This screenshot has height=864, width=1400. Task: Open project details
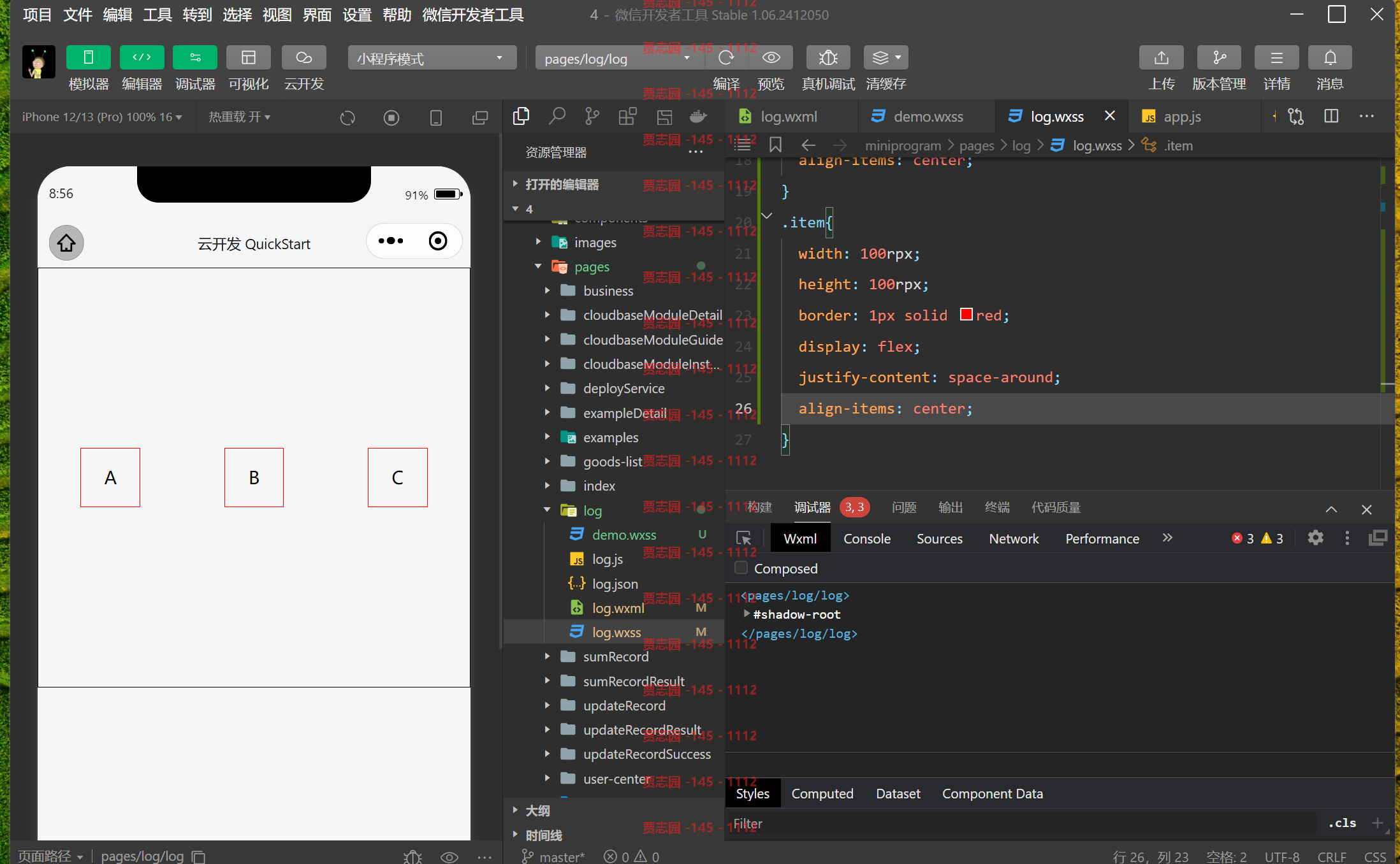click(x=1276, y=58)
